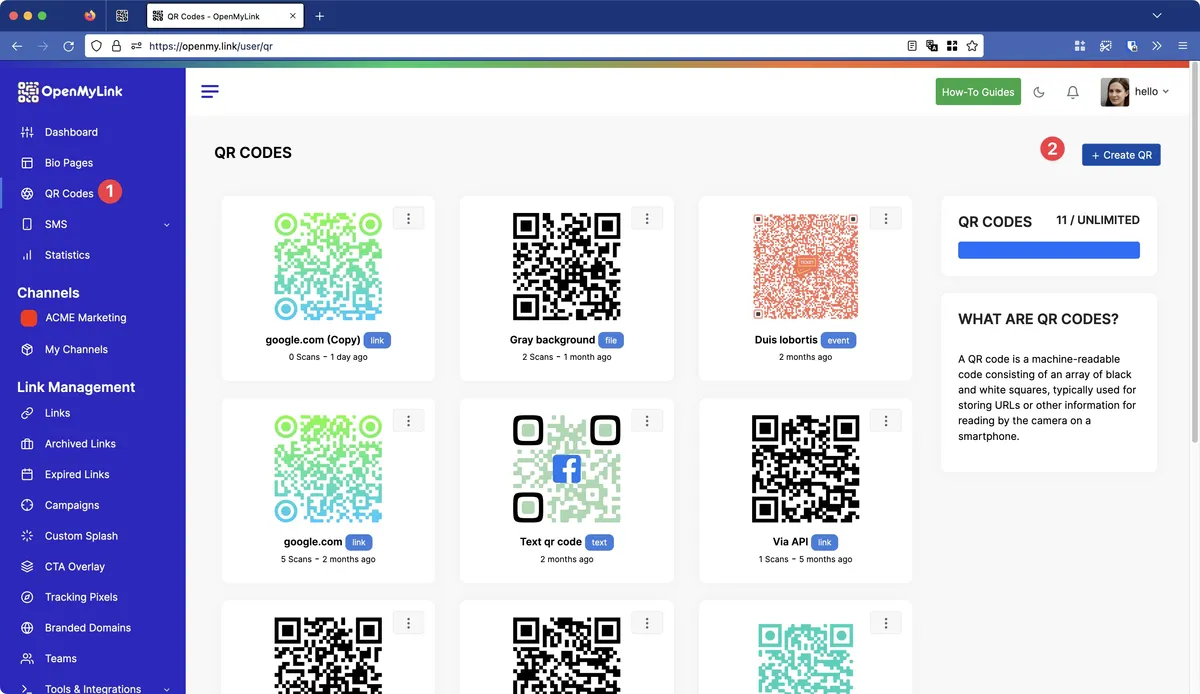The height and width of the screenshot is (694, 1200).
Task: Click the link badge on Via API
Action: (824, 542)
